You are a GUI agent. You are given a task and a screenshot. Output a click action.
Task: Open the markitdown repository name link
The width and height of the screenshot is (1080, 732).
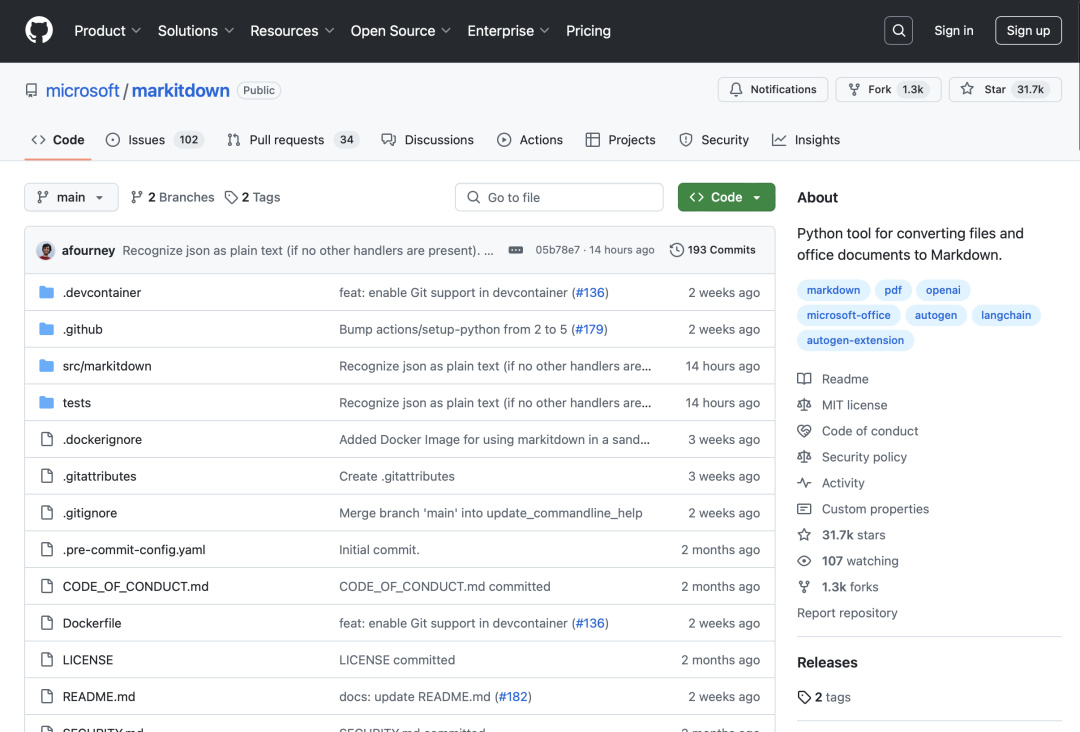point(180,90)
